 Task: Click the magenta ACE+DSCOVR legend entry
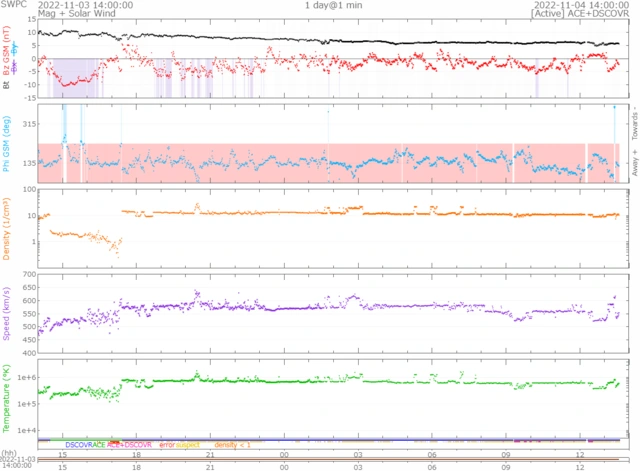tap(129, 445)
